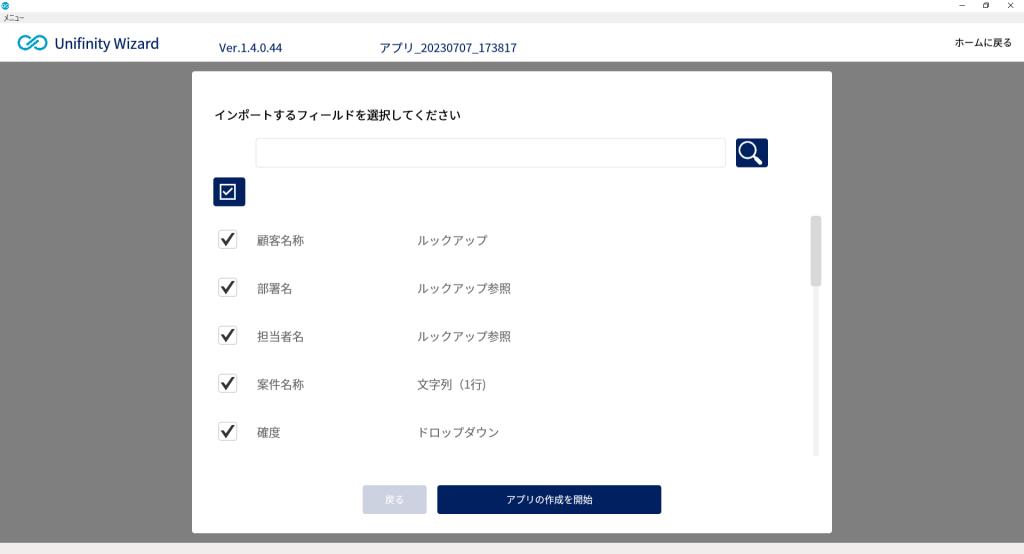Viewport: 1024px width, 554px height.
Task: Click the app name アプリ_20230707_173817
Action: click(x=448, y=48)
